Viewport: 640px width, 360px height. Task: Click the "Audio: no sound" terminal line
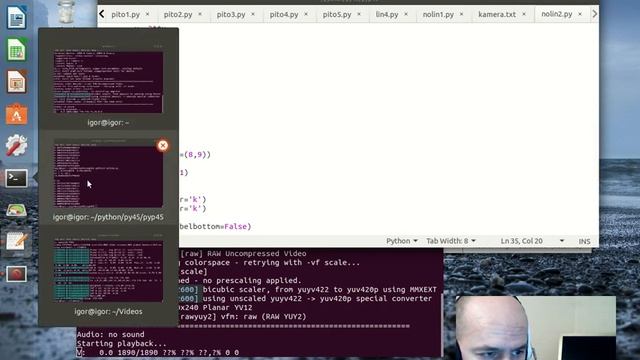coord(110,334)
